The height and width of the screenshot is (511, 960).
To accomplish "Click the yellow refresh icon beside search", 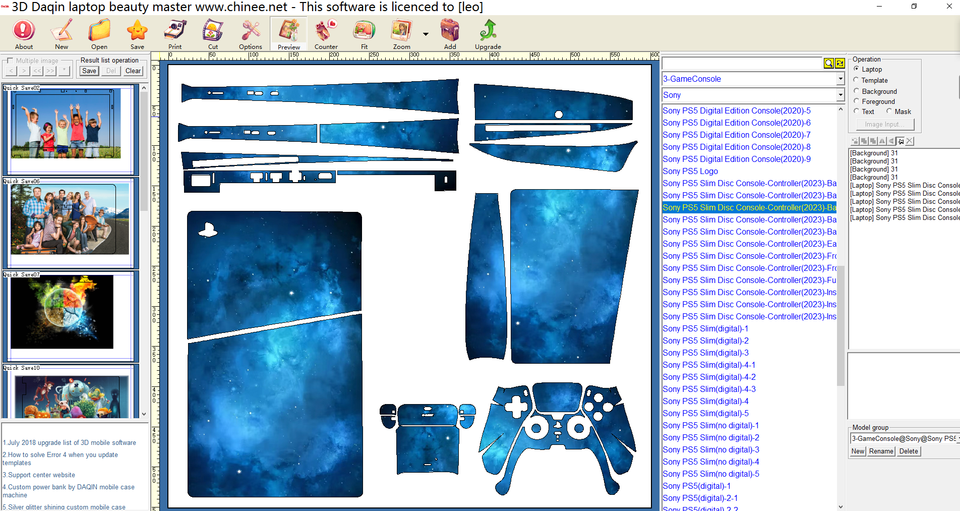I will (x=840, y=63).
